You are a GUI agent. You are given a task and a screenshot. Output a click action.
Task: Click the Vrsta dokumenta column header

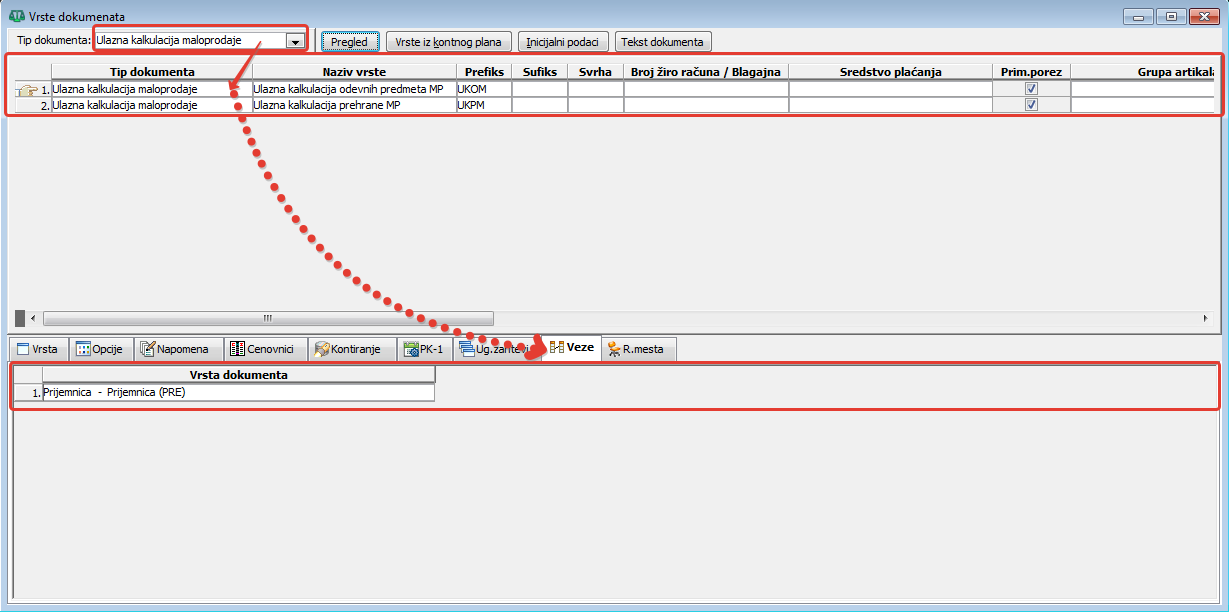pyautogui.click(x=238, y=375)
